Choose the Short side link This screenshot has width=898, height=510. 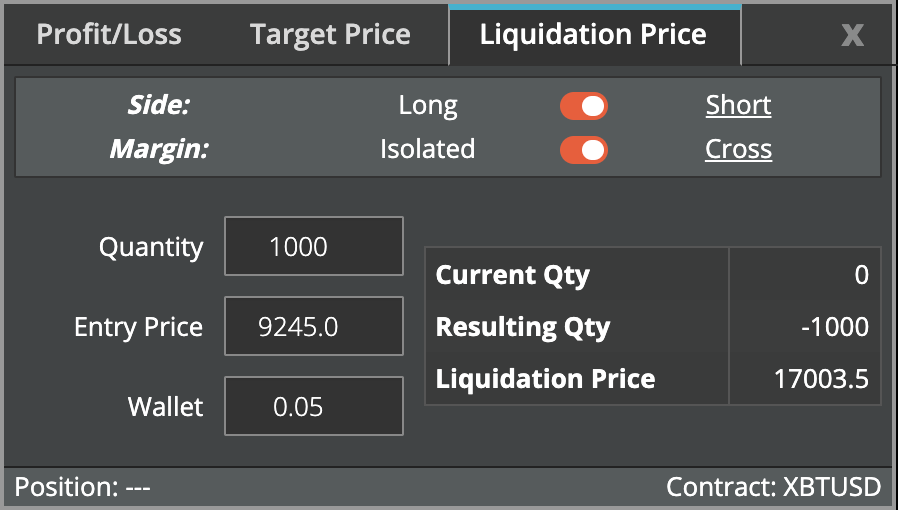coord(738,106)
